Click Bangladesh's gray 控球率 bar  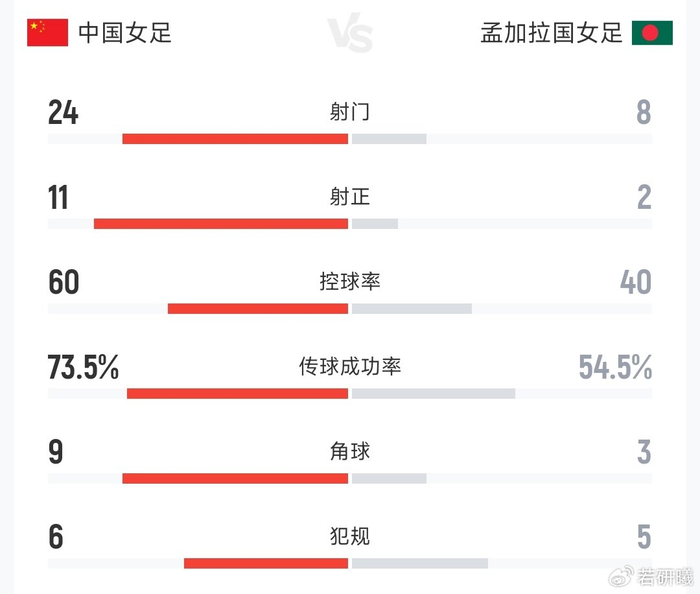point(411,308)
